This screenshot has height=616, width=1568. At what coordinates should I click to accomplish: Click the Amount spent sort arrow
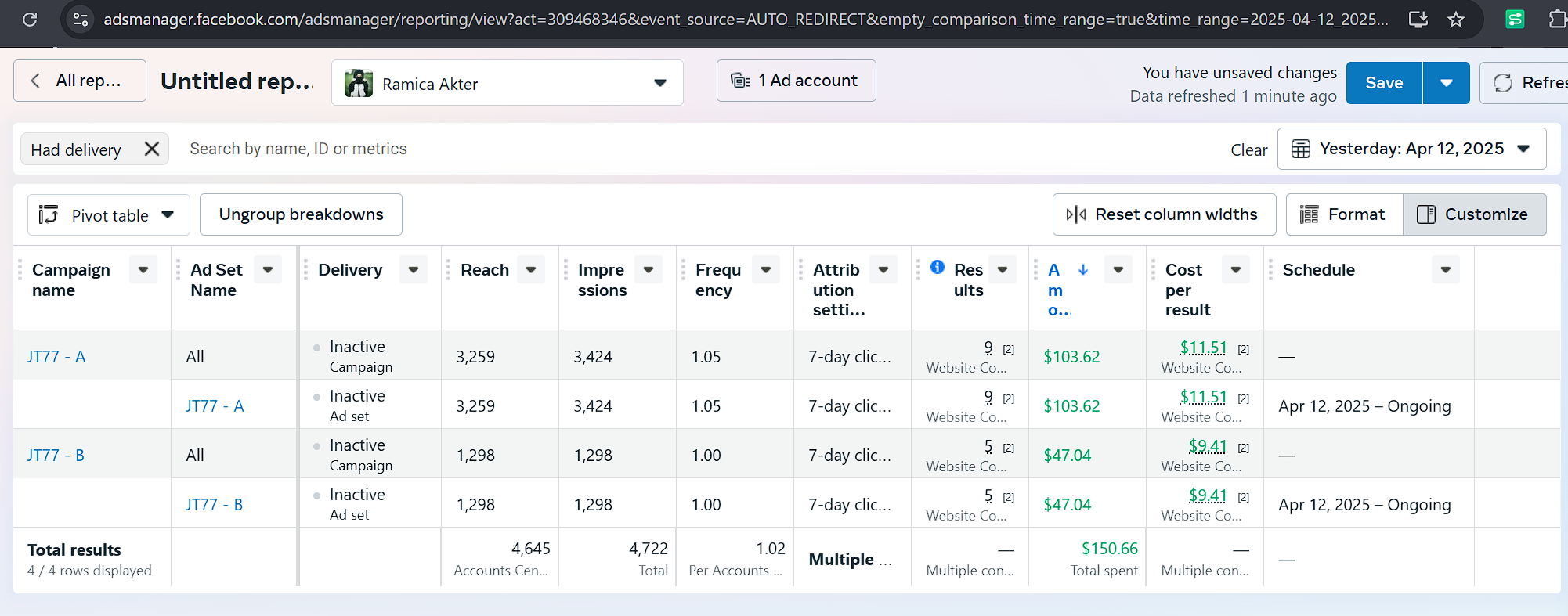tap(1083, 270)
